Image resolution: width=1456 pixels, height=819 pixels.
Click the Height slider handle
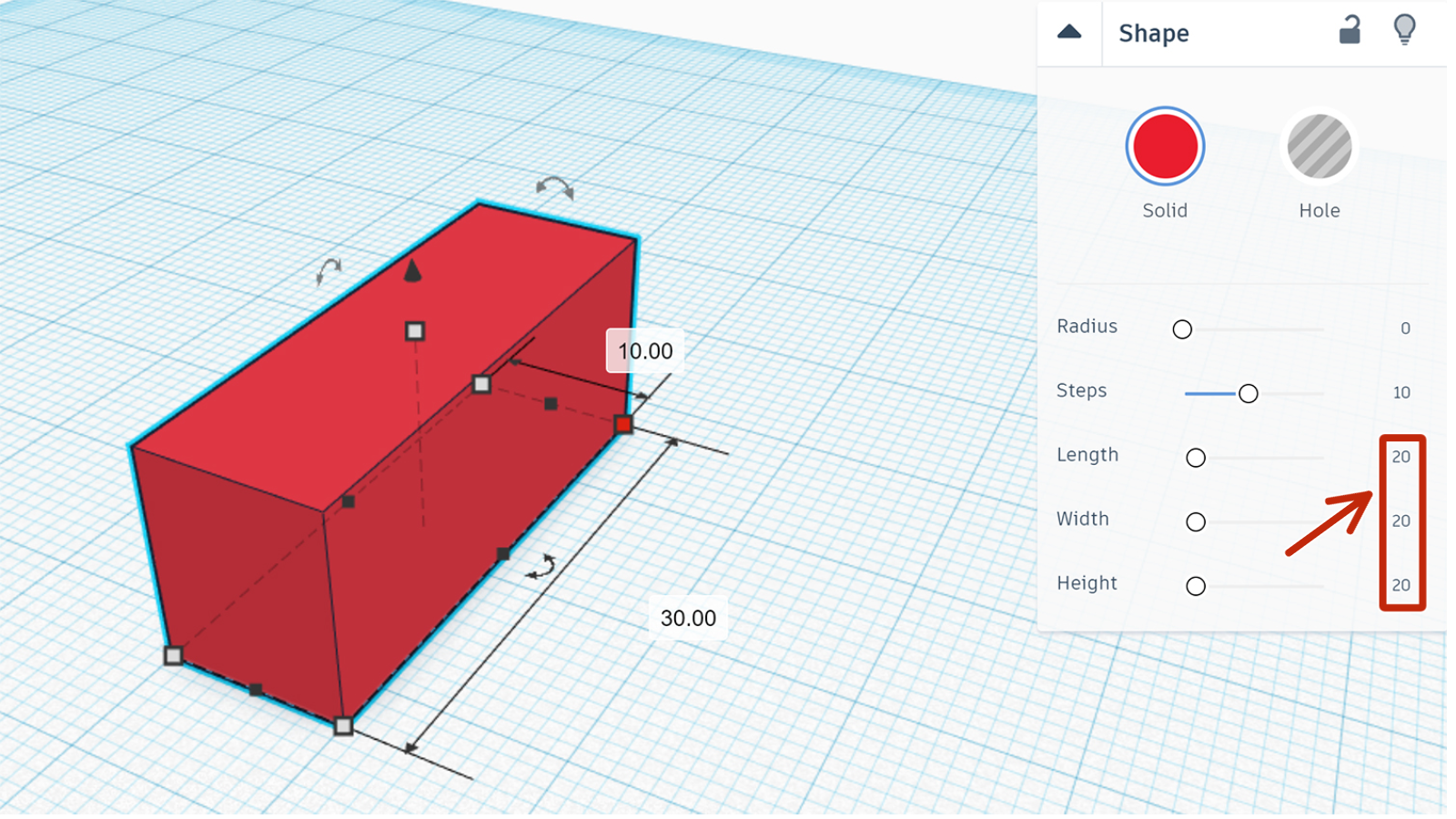coord(1196,586)
